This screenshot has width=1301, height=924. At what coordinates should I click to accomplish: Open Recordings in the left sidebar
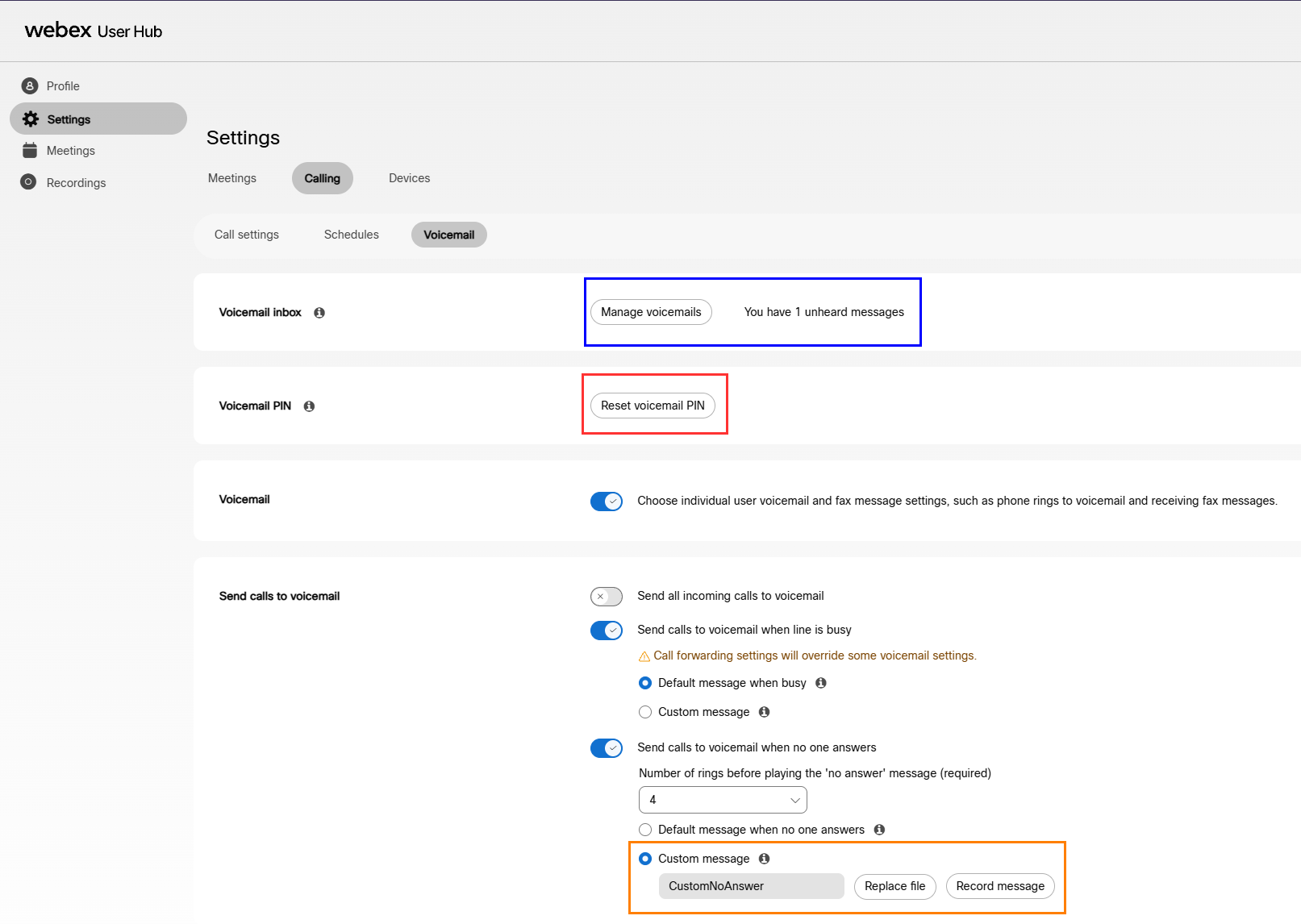point(76,182)
